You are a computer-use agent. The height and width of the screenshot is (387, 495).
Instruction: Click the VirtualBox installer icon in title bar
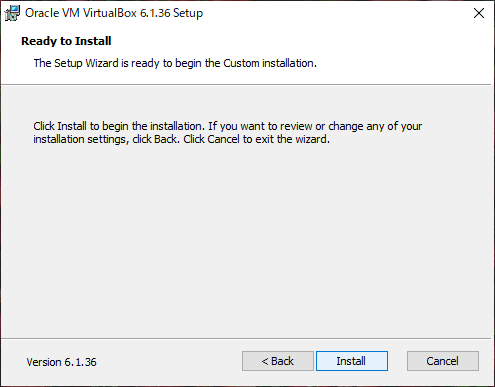12,13
